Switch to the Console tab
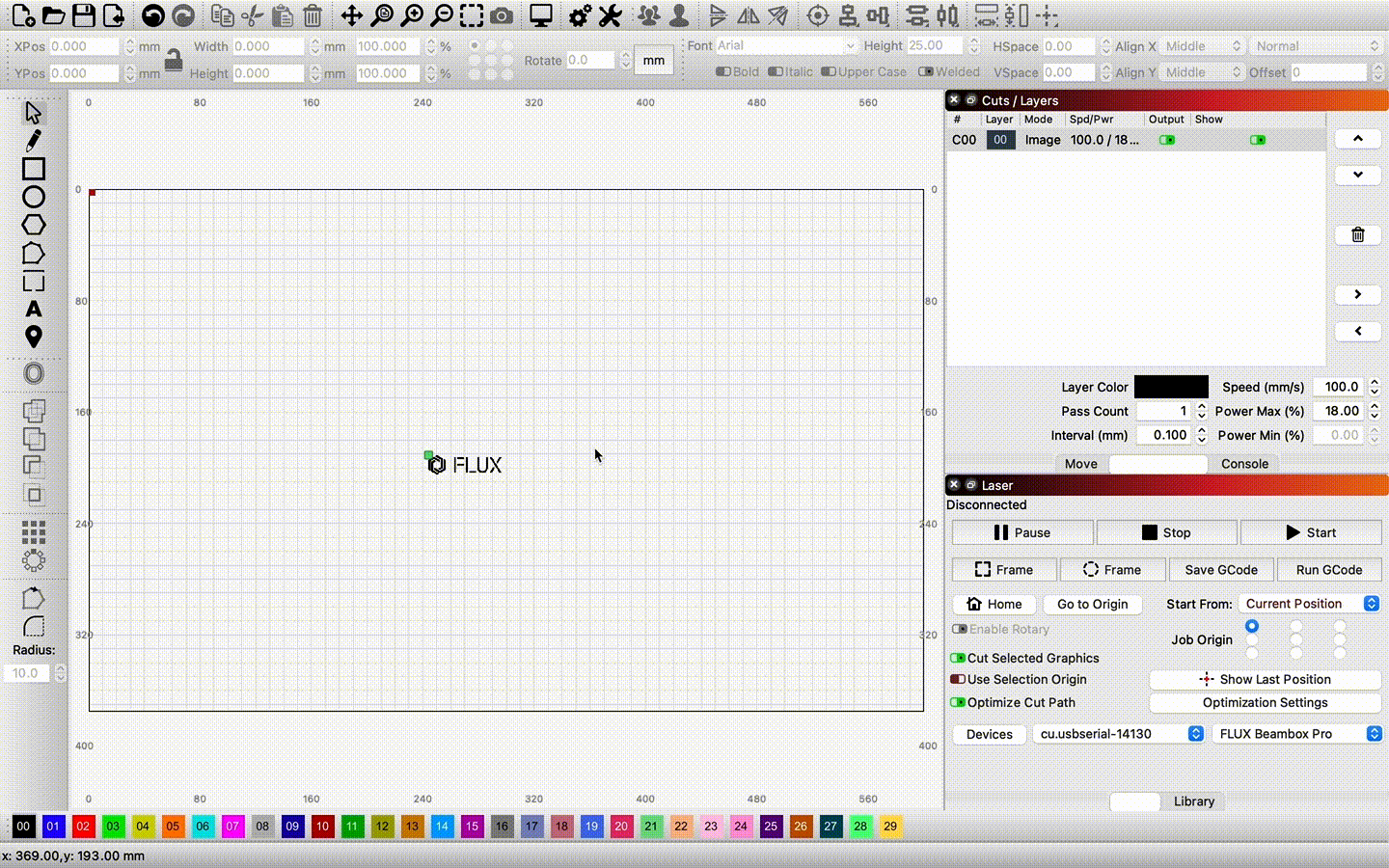1389x868 pixels. 1244,464
